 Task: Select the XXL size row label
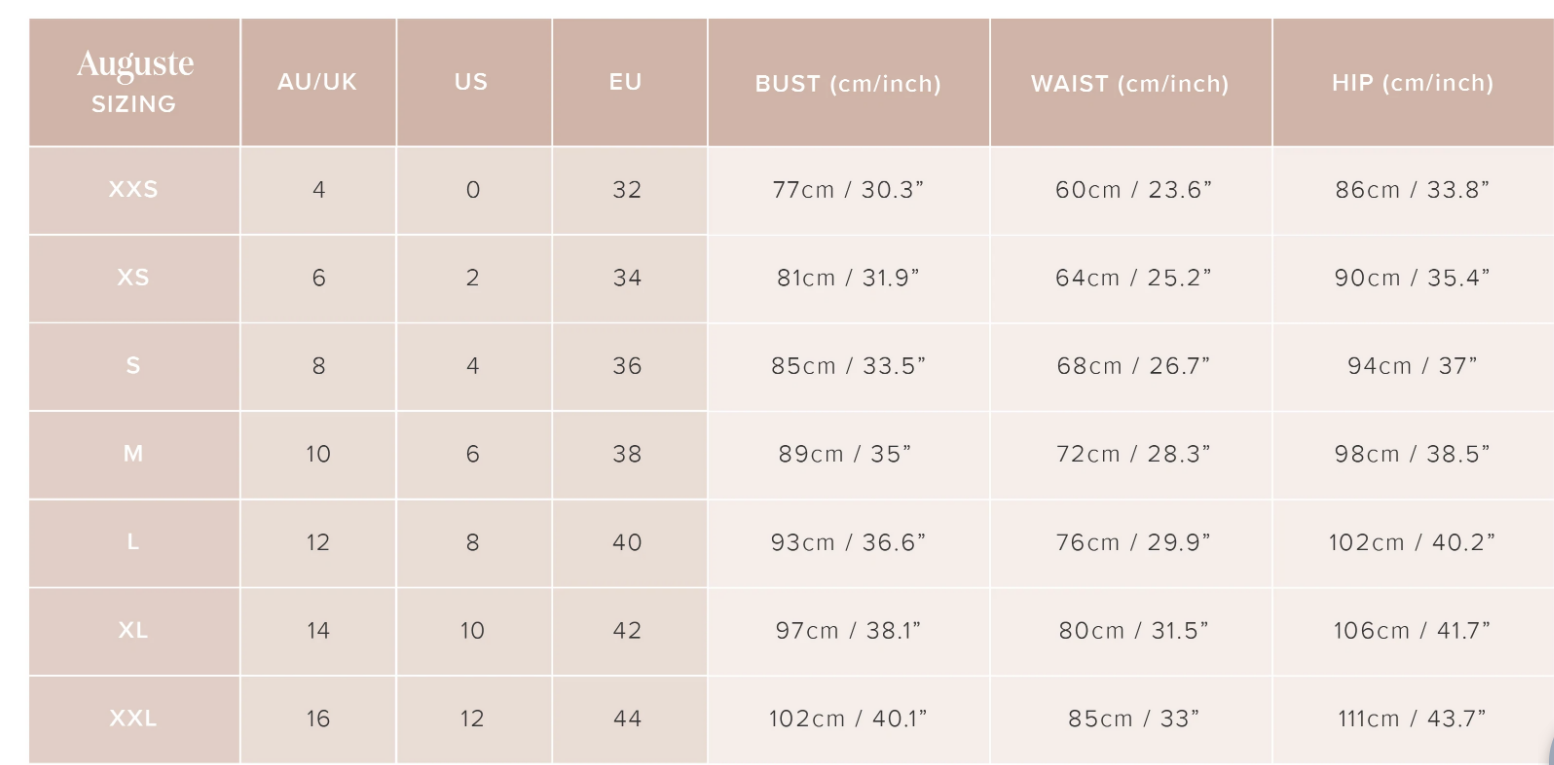[134, 719]
